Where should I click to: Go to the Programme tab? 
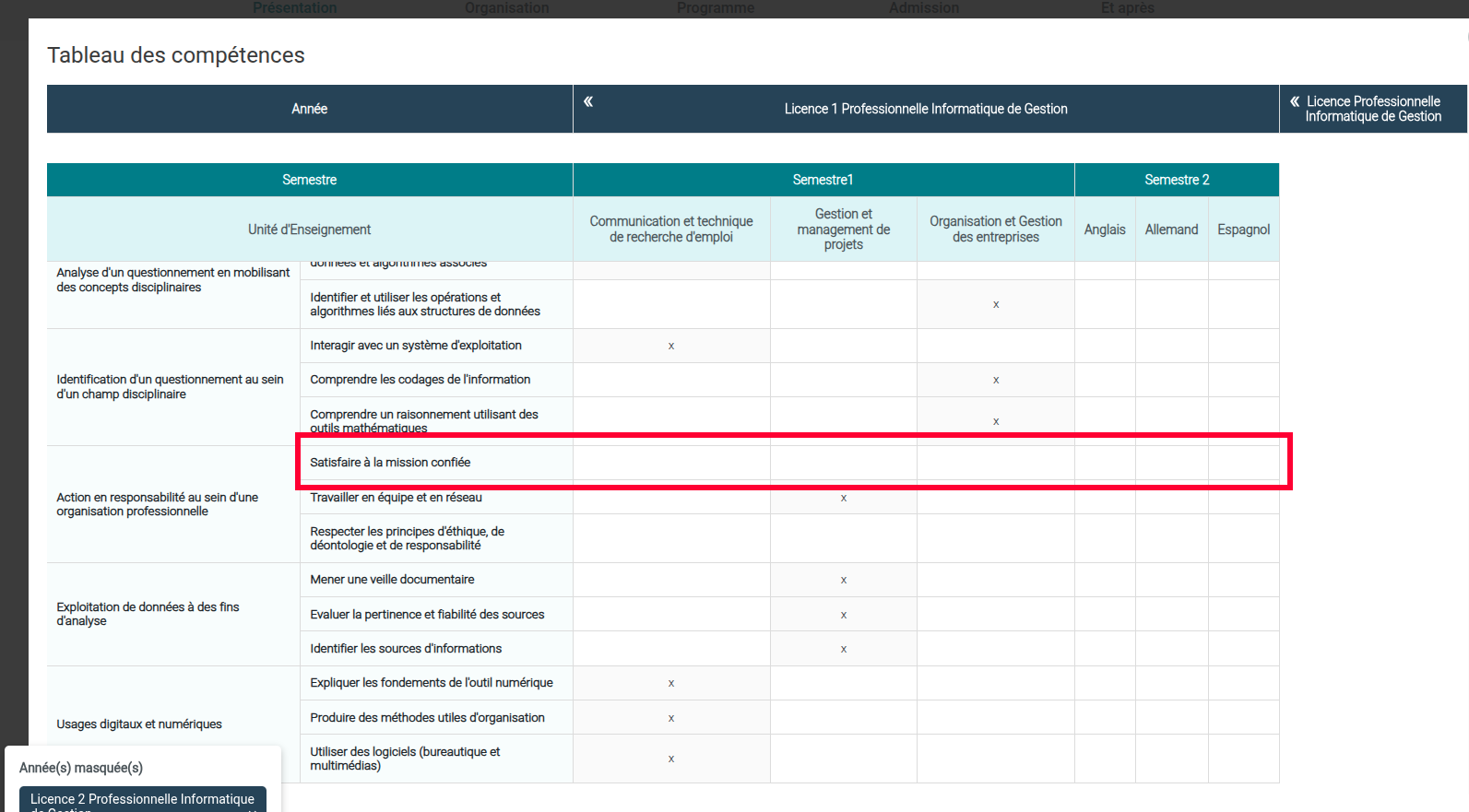click(715, 8)
